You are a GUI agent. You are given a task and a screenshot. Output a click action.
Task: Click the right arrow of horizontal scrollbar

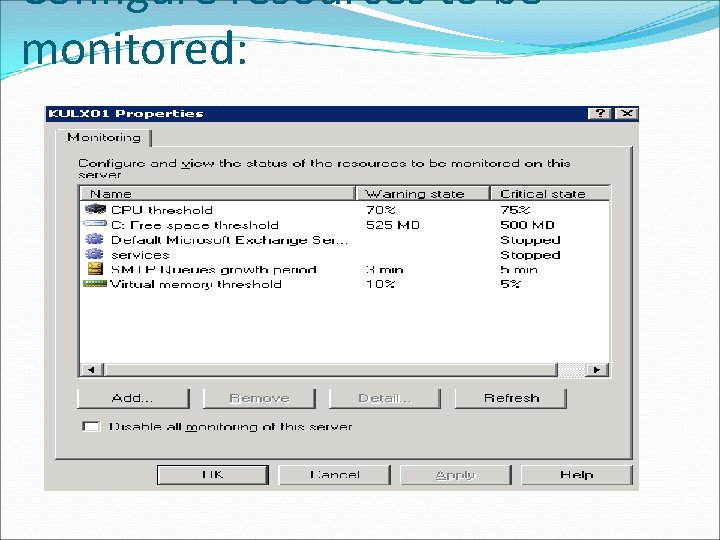click(597, 370)
